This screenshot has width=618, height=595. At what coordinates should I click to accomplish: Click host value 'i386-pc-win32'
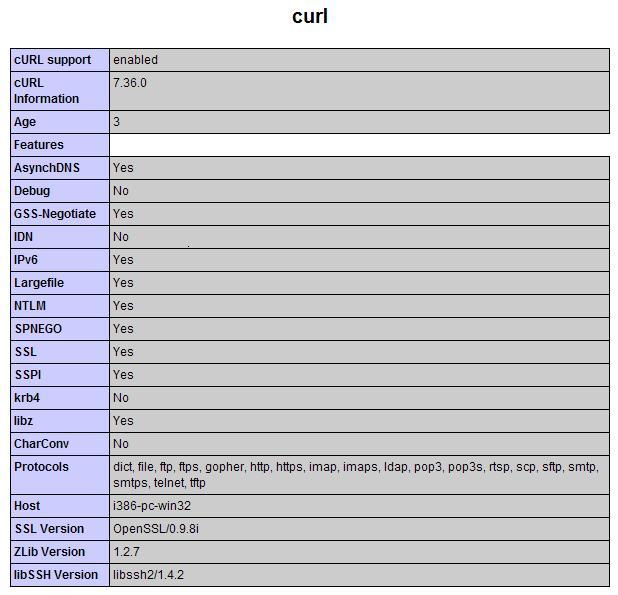[x=152, y=506]
